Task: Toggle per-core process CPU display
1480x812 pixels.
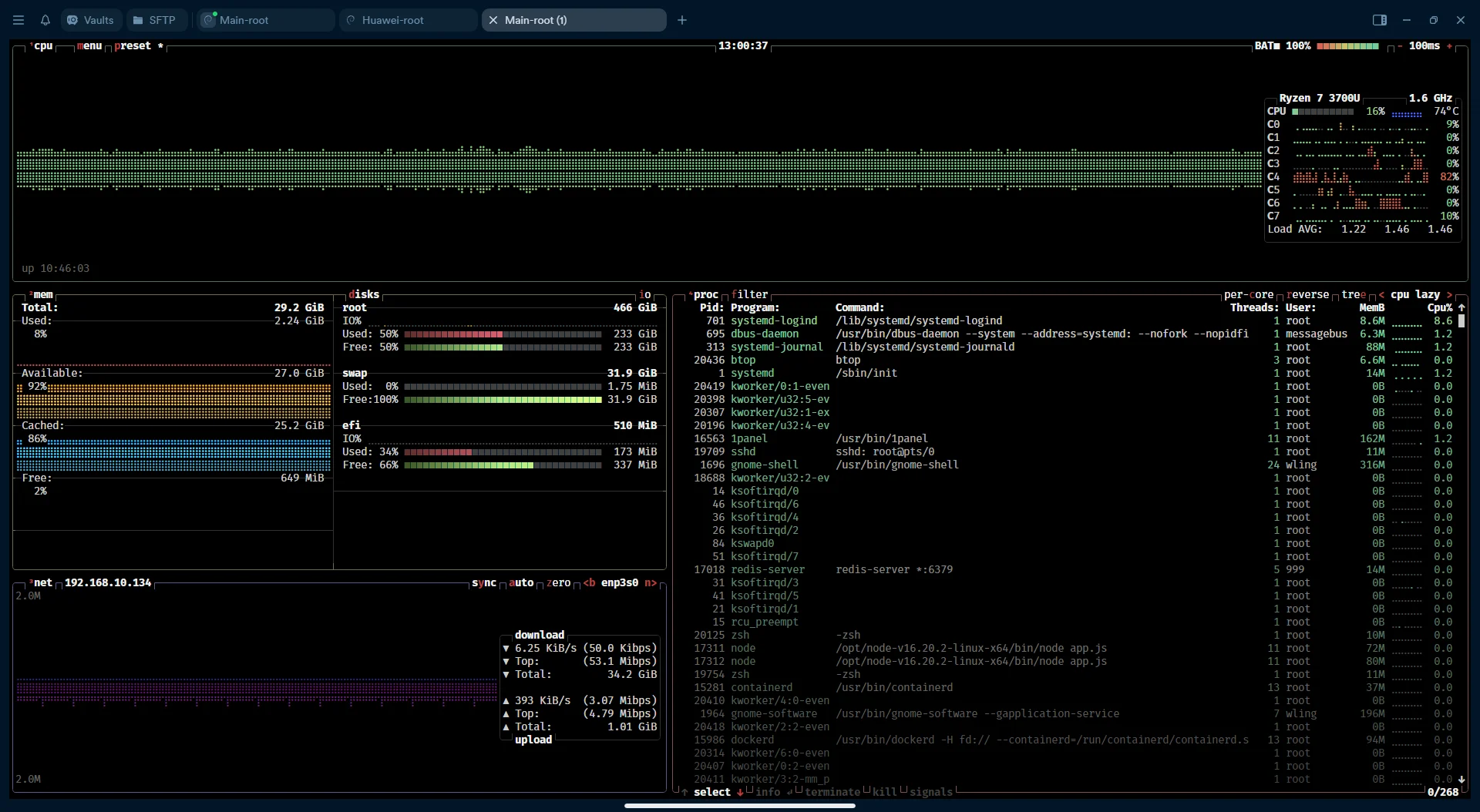Action: click(x=1249, y=294)
